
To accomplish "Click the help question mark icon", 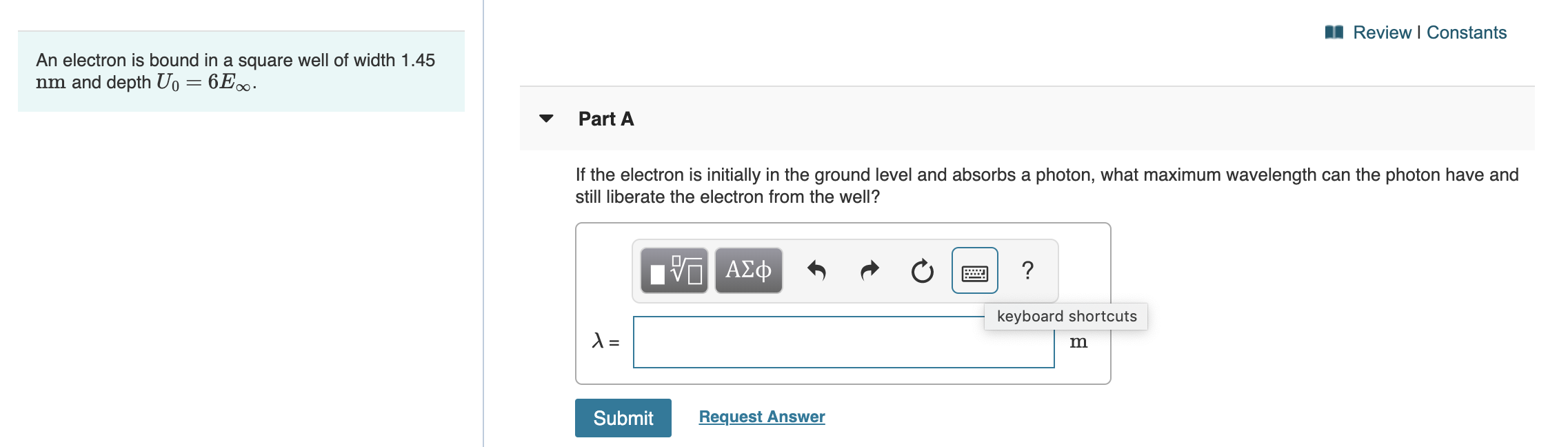I will tap(1027, 271).
